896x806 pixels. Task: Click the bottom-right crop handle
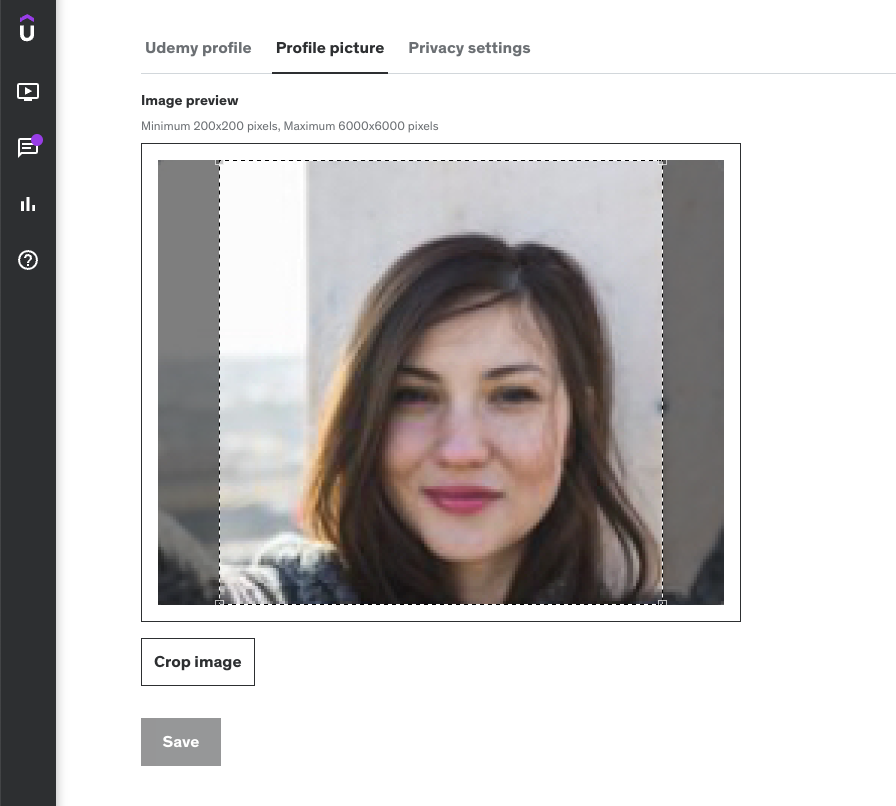(x=663, y=604)
